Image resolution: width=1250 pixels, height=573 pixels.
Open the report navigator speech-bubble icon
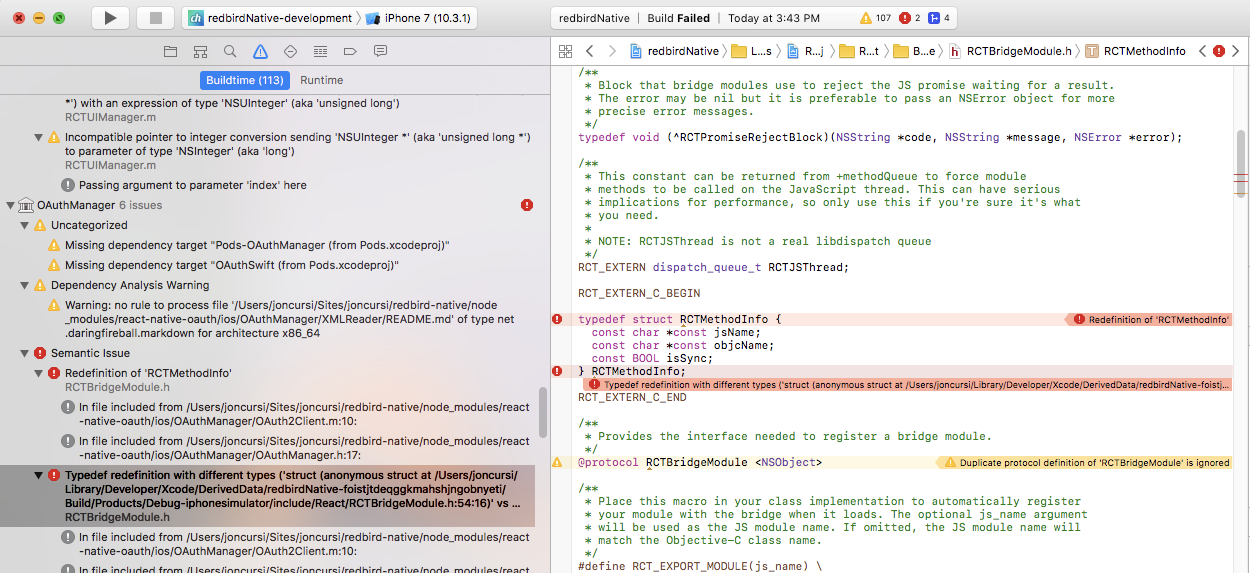(380, 51)
